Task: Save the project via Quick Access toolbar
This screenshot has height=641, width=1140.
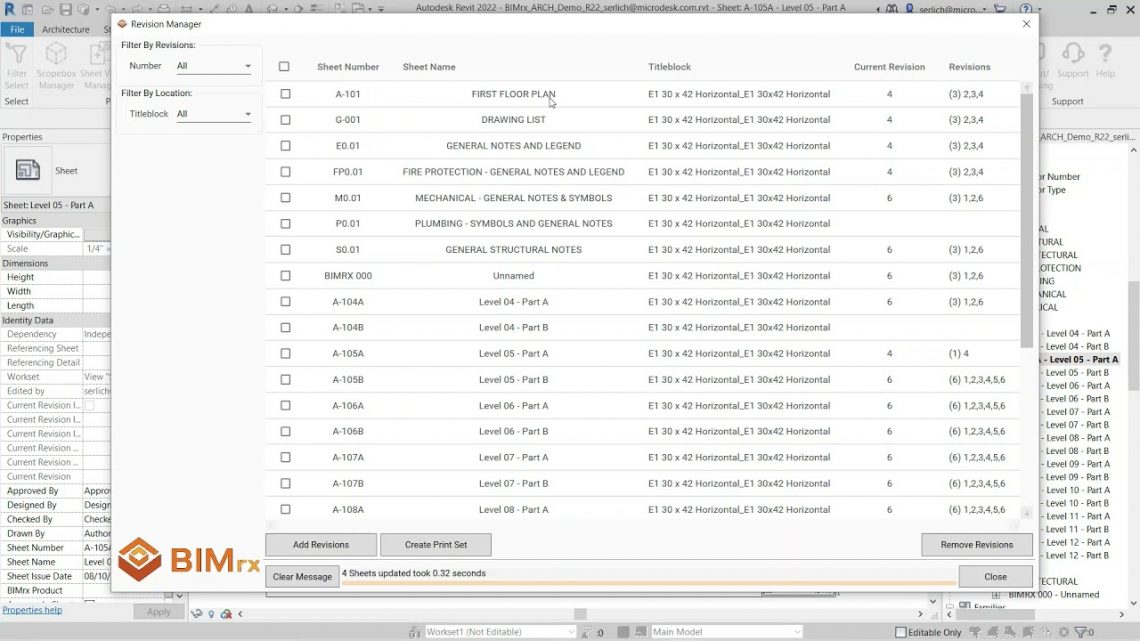Action: 65,8
